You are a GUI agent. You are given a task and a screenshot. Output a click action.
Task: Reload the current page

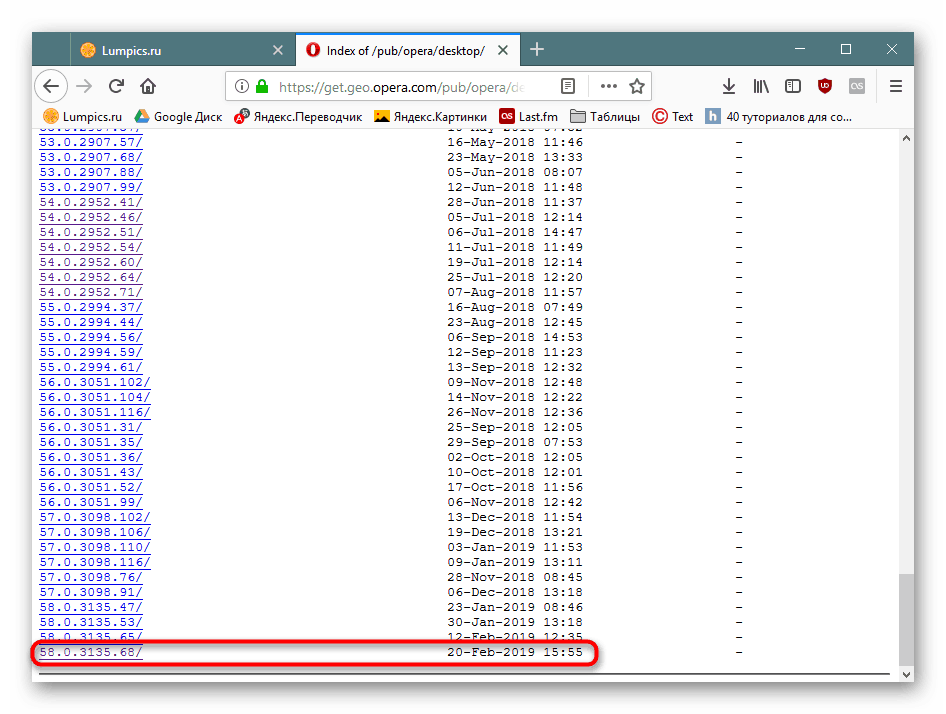coord(116,86)
